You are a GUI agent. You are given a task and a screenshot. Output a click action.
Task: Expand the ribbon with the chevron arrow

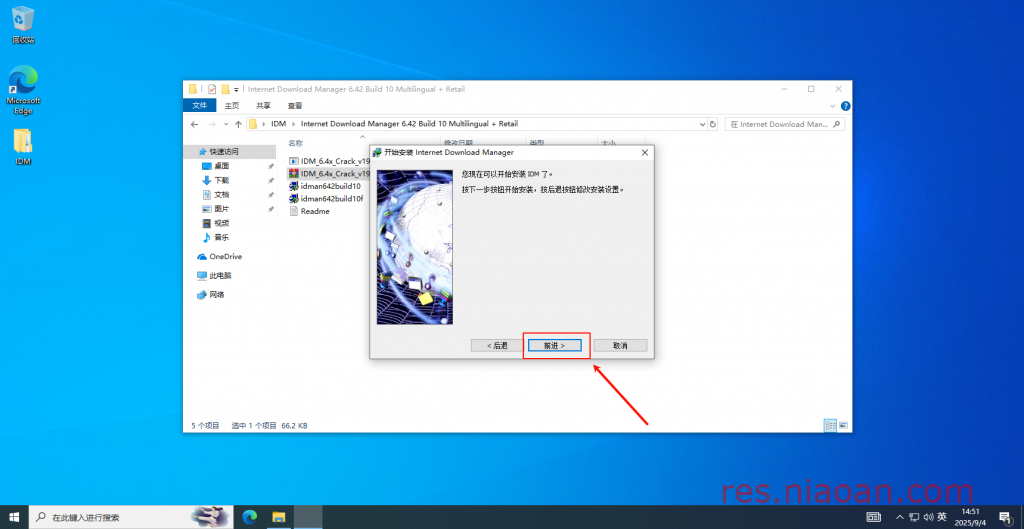(x=834, y=105)
